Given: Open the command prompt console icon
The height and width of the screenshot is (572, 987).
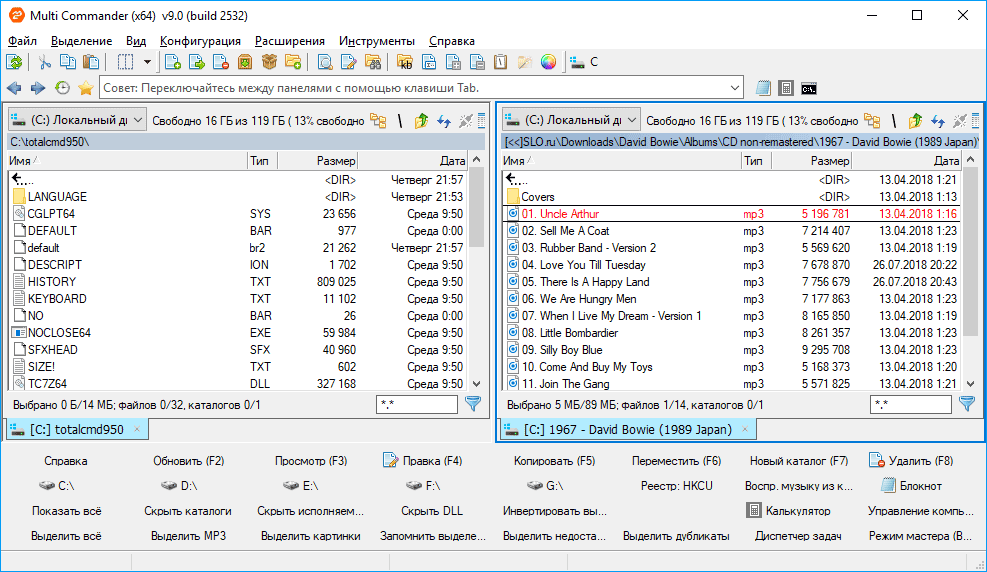Looking at the screenshot, I should pos(809,89).
